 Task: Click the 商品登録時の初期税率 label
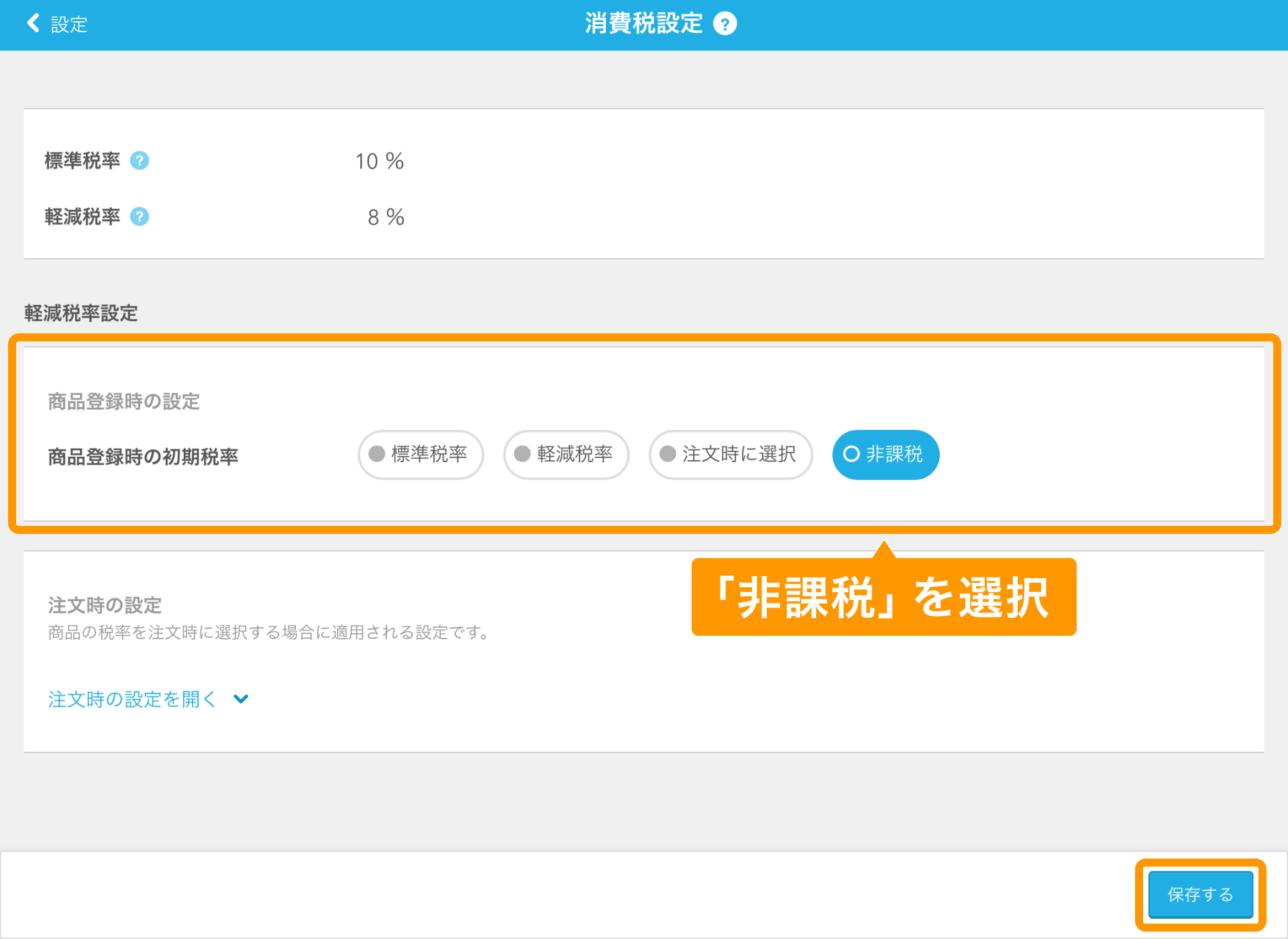coord(143,457)
